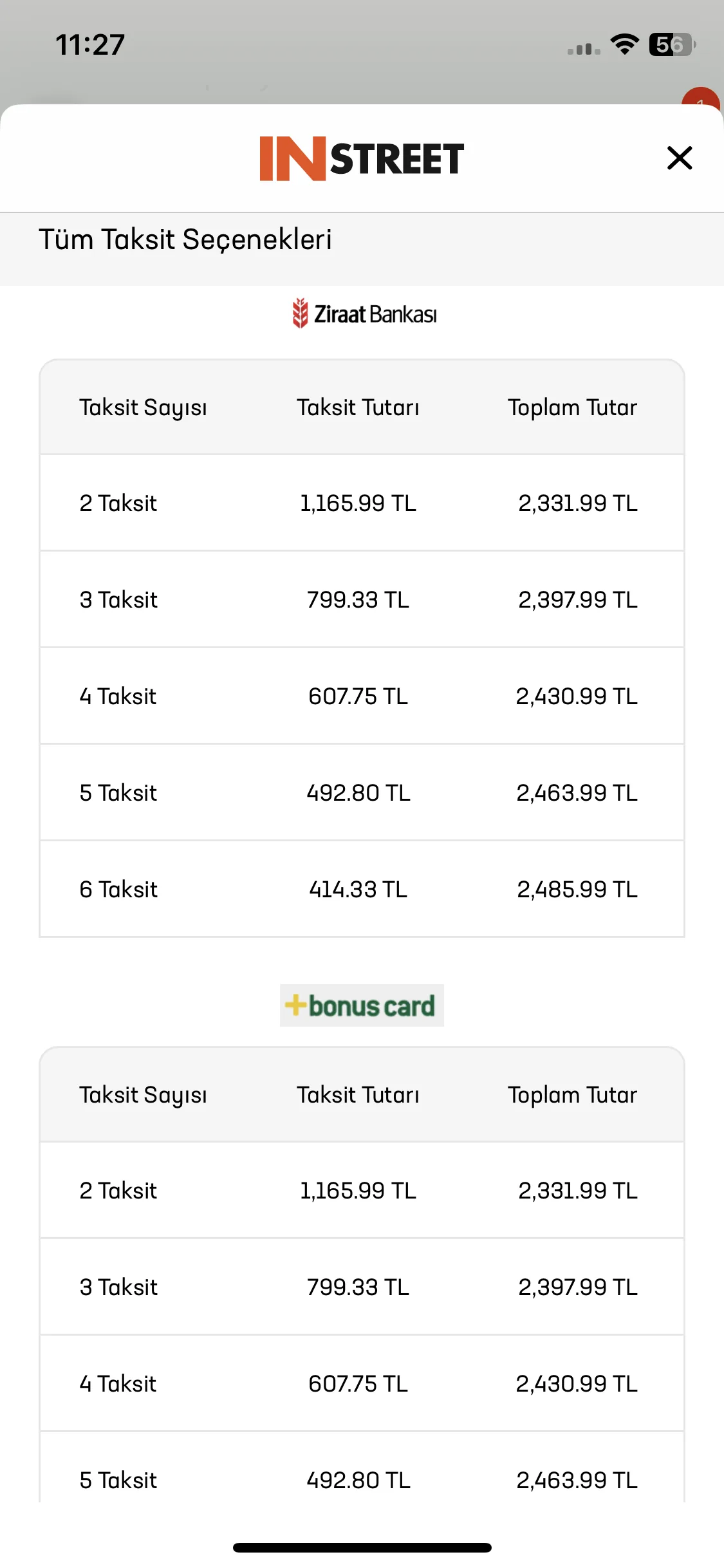The width and height of the screenshot is (724, 1568).
Task: Tap the INSTREET logo
Action: 362,158
